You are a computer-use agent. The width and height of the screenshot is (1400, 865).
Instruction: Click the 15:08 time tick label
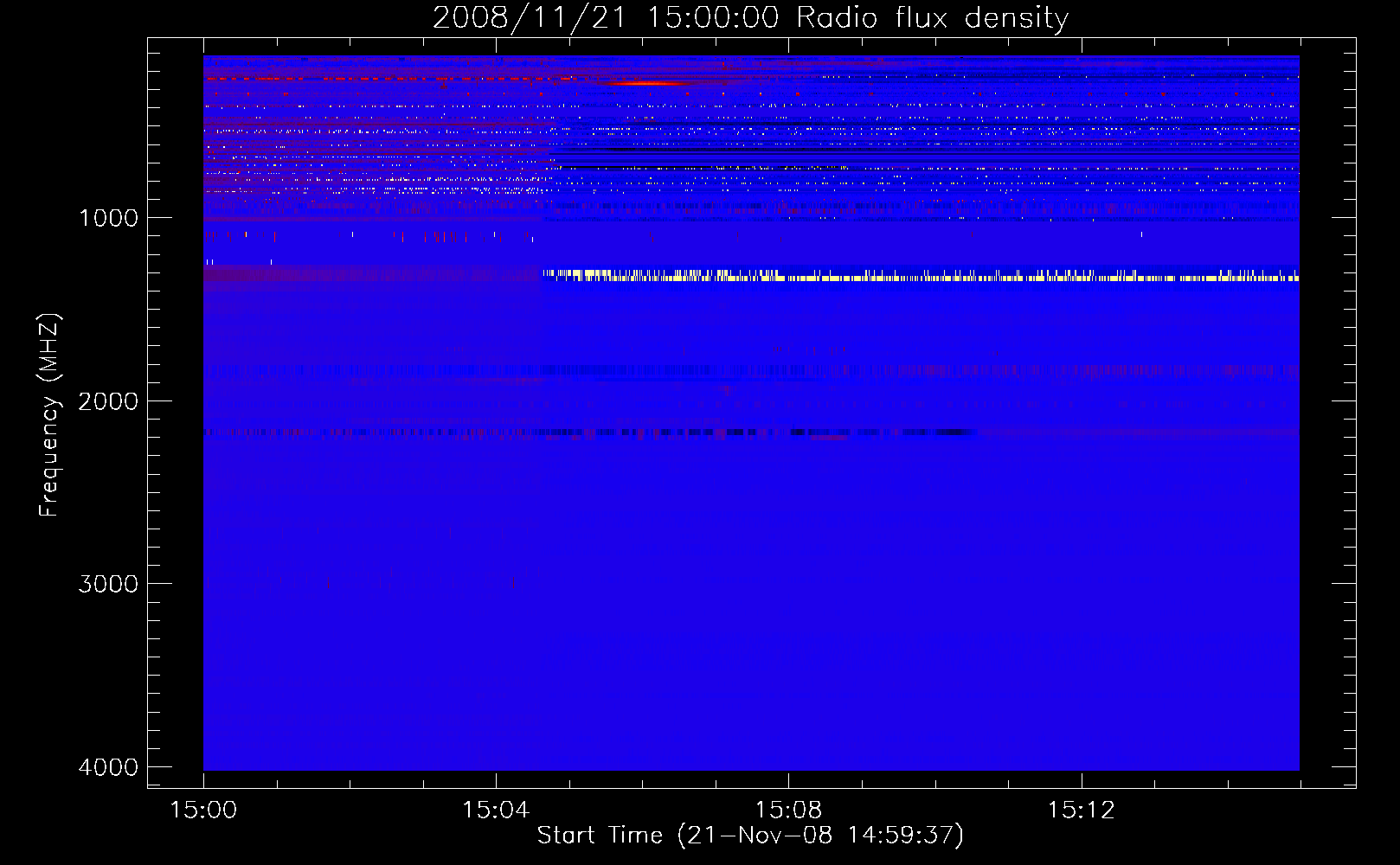coord(788,810)
